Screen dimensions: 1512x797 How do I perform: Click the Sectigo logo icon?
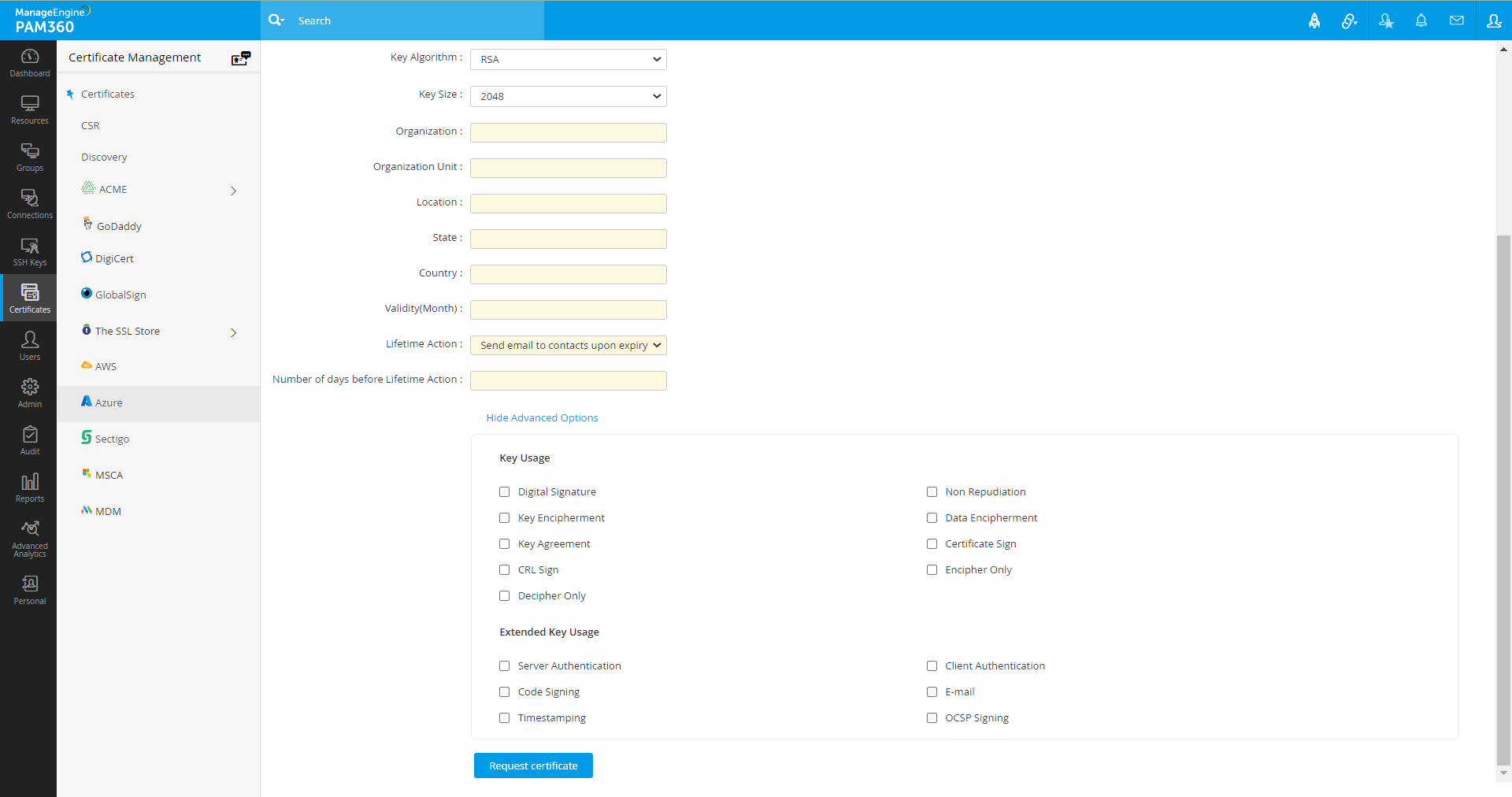click(x=87, y=438)
